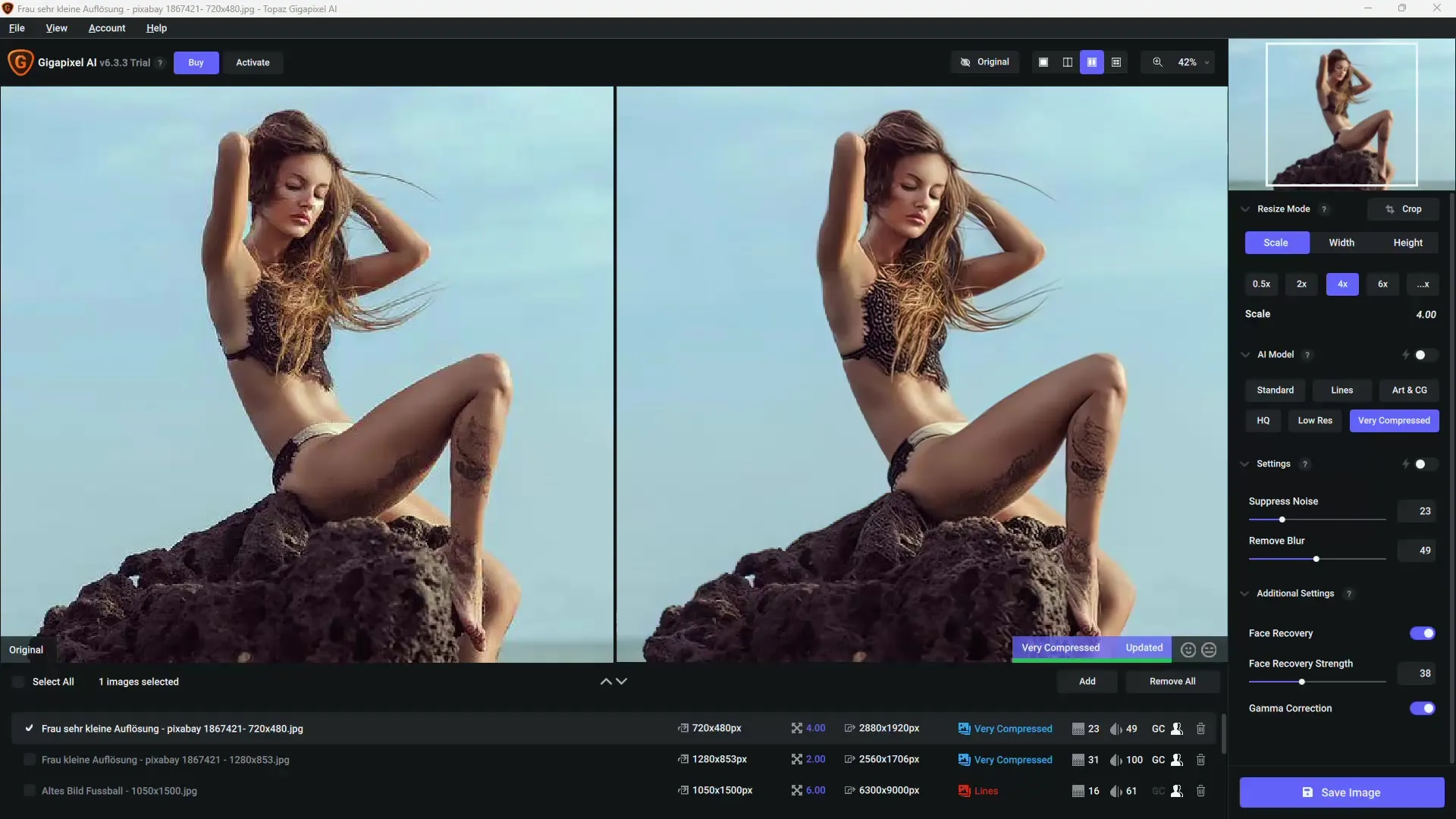Click the zoom-in magnifier icon
This screenshot has width=1456, height=819.
(x=1158, y=62)
